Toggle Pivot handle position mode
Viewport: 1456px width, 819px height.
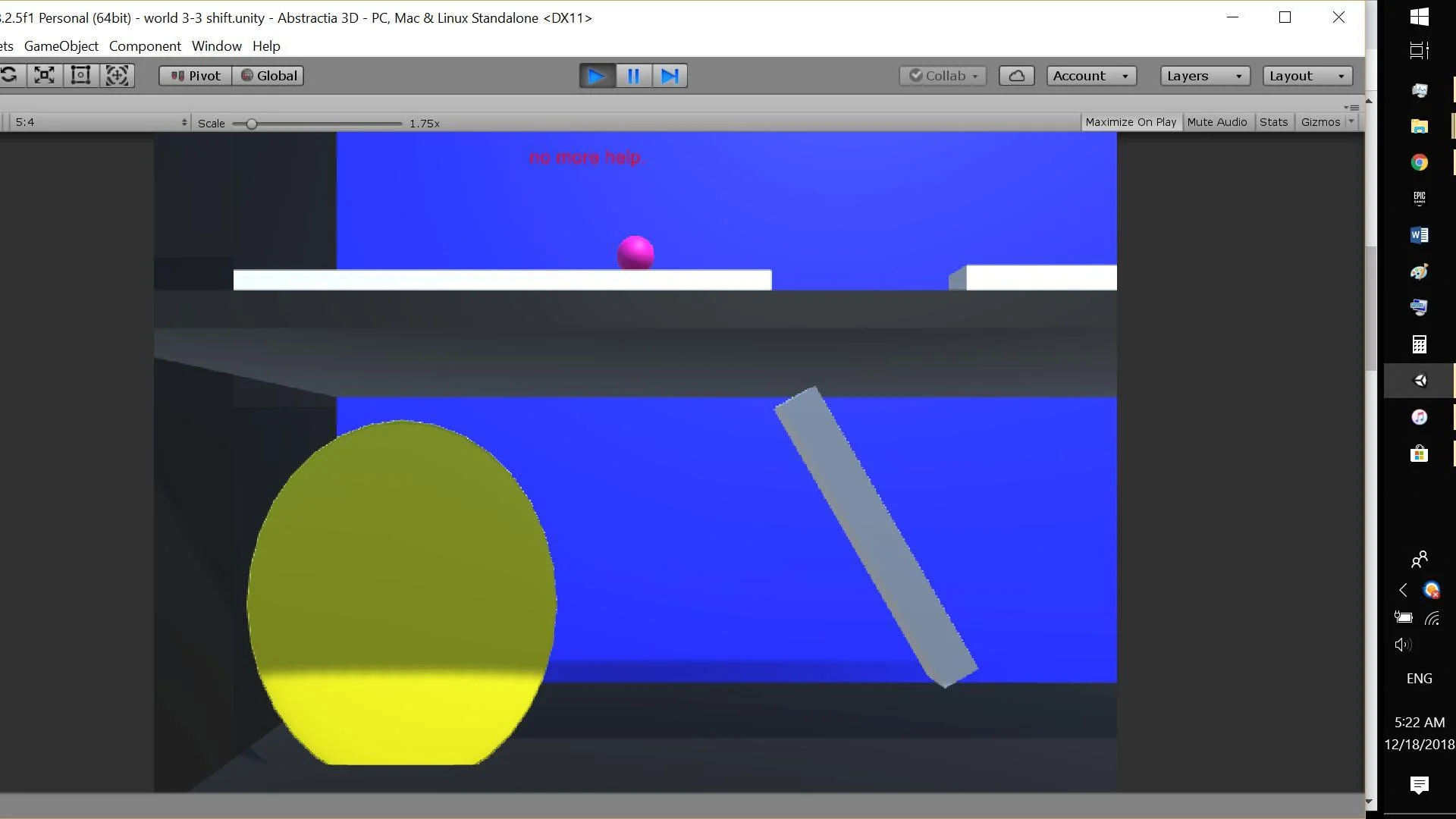[196, 76]
